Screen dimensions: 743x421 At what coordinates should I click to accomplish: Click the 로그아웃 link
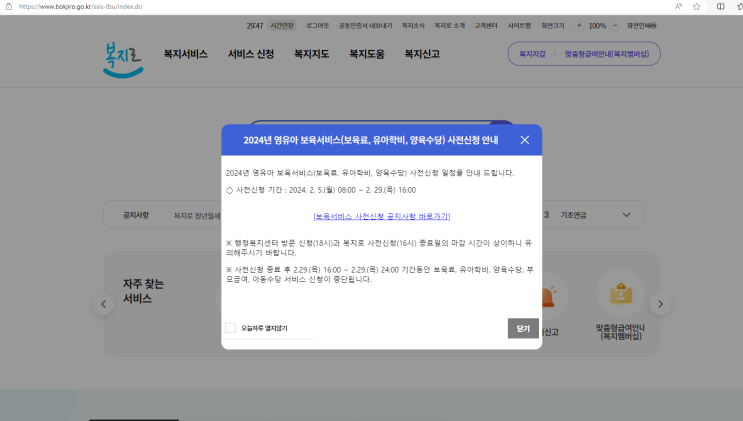click(x=317, y=25)
